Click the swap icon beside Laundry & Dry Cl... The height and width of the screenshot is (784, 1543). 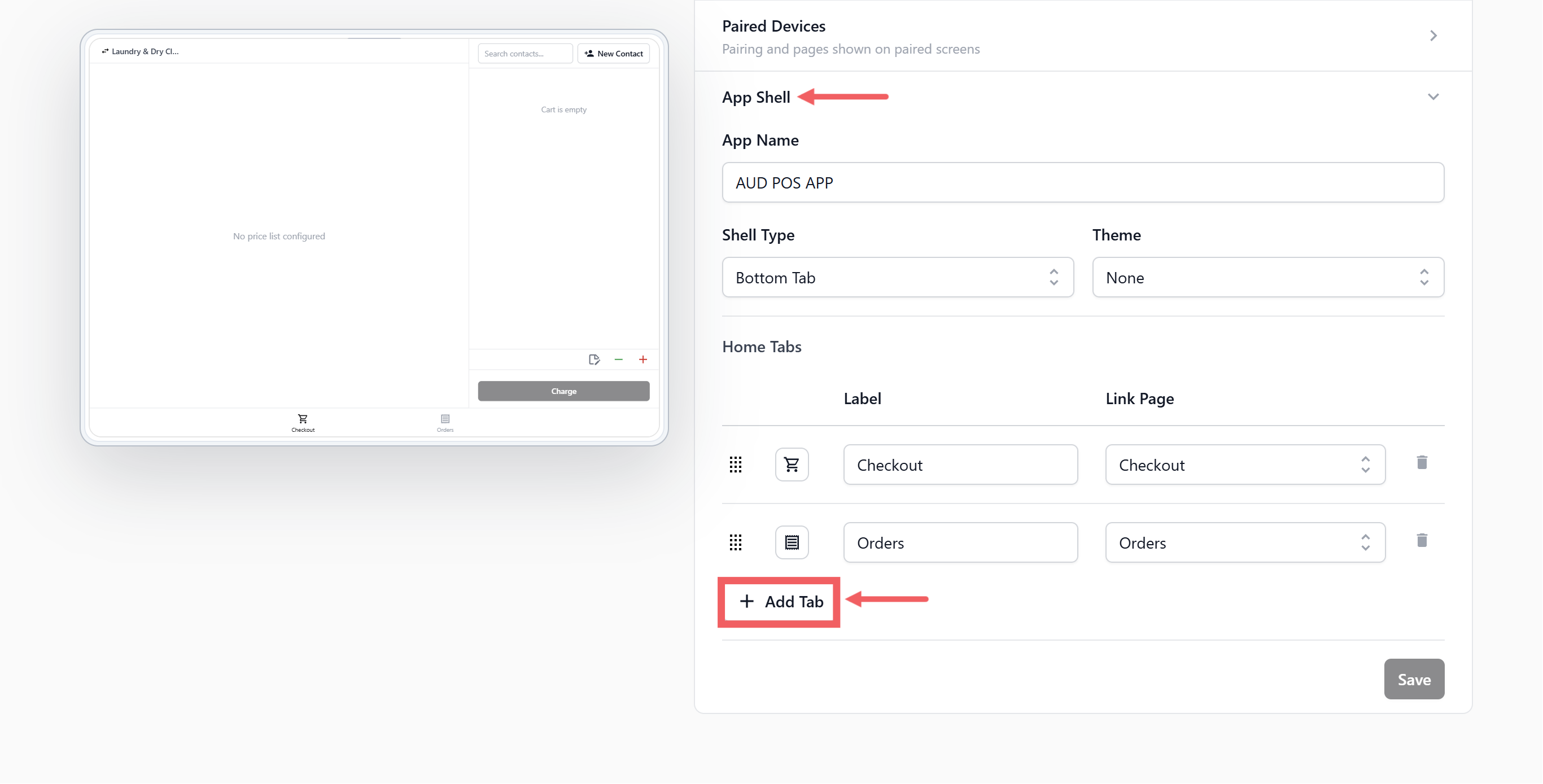(106, 51)
